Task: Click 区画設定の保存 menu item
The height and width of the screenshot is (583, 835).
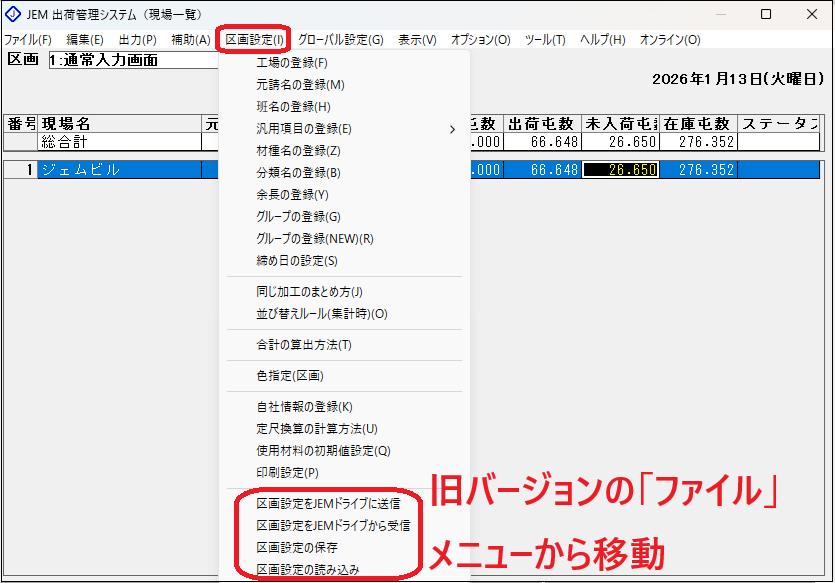Action: 297,547
